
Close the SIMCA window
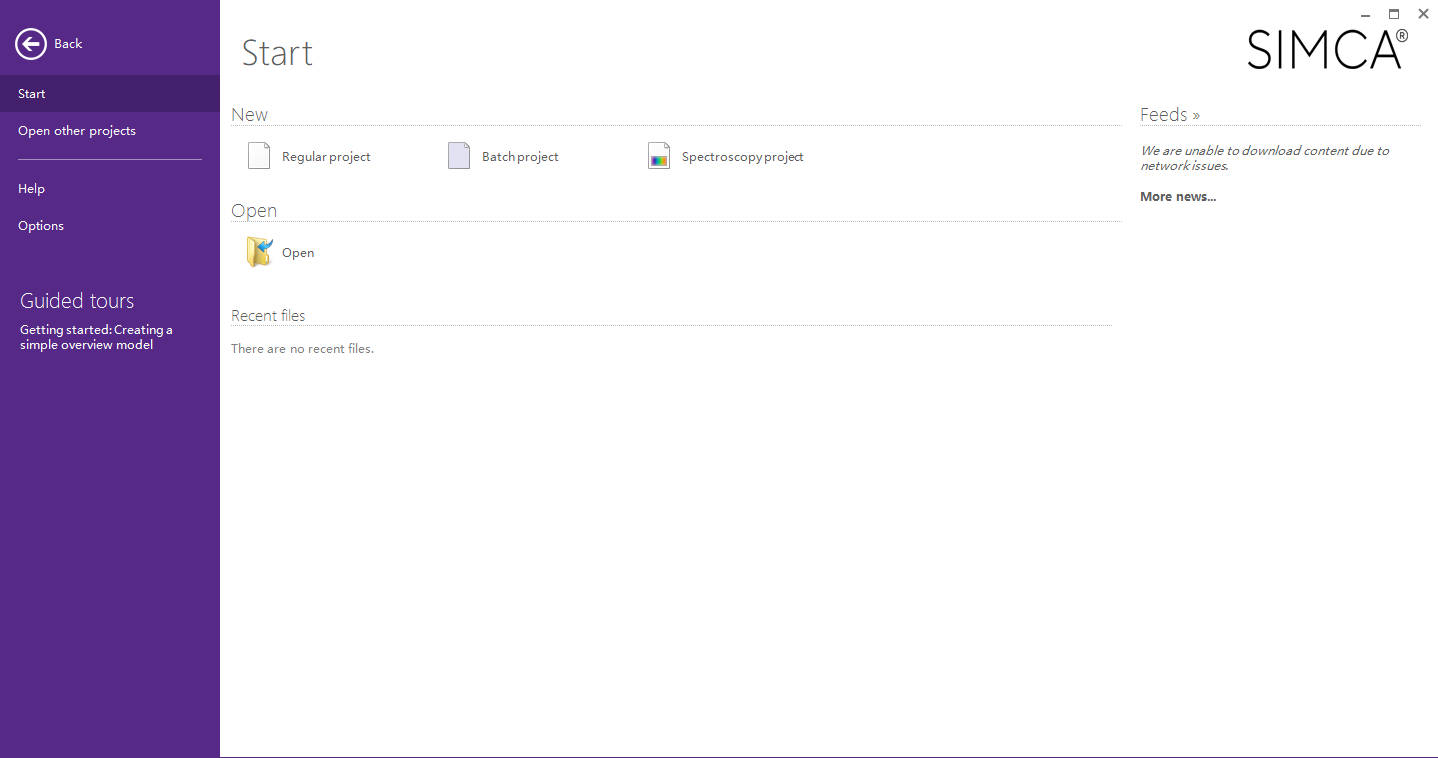(1423, 14)
